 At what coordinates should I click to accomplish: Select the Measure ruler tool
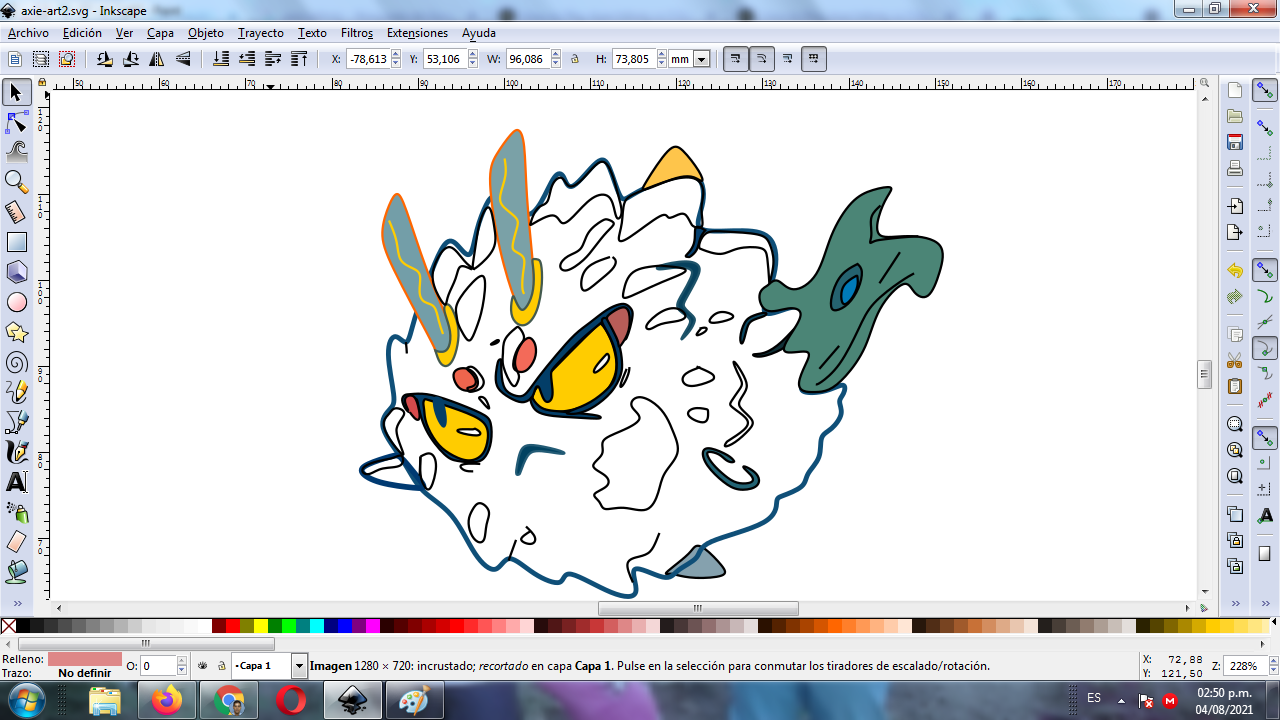(x=16, y=212)
